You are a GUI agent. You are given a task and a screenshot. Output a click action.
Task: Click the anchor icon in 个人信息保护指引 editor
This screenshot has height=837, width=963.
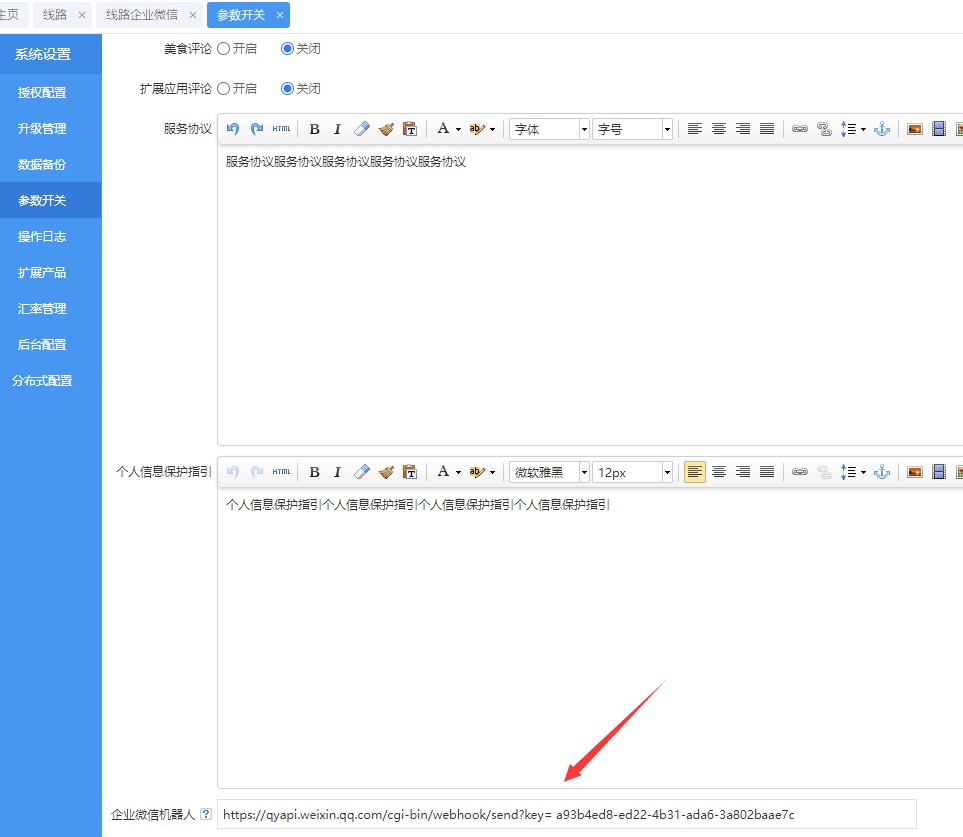click(881, 472)
